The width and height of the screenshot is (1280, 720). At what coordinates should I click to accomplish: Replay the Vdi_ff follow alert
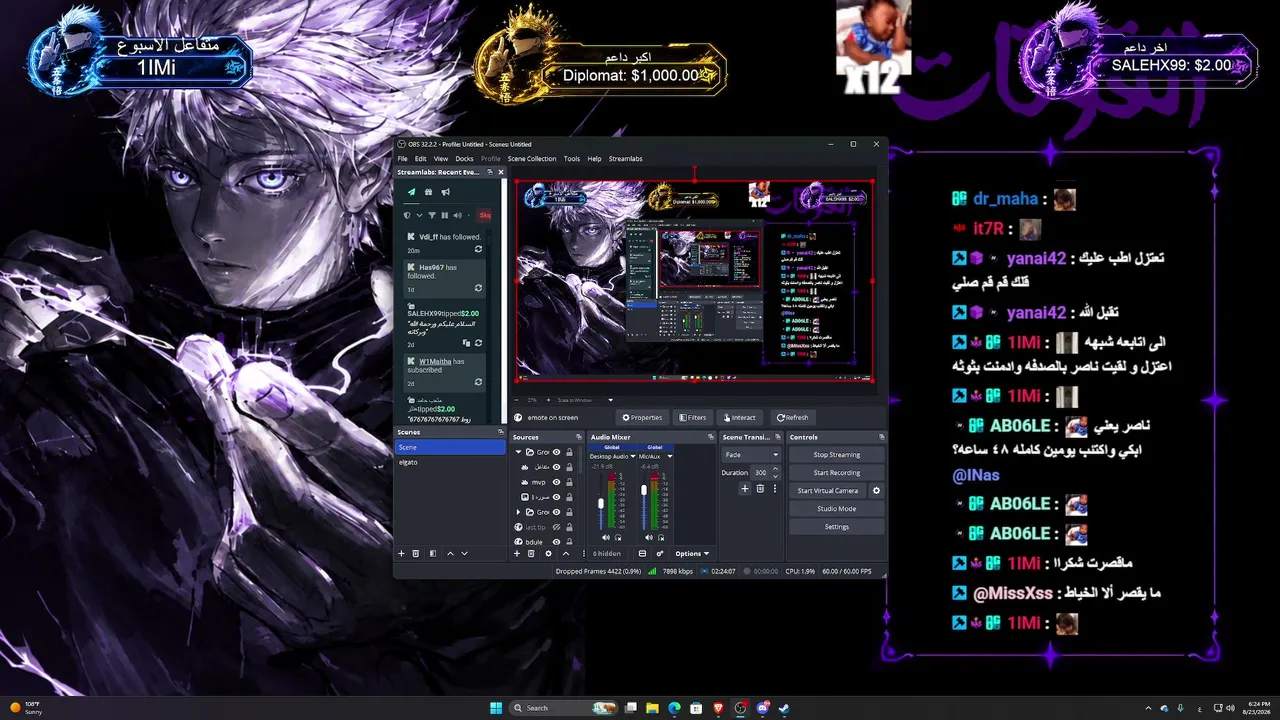[x=478, y=249]
